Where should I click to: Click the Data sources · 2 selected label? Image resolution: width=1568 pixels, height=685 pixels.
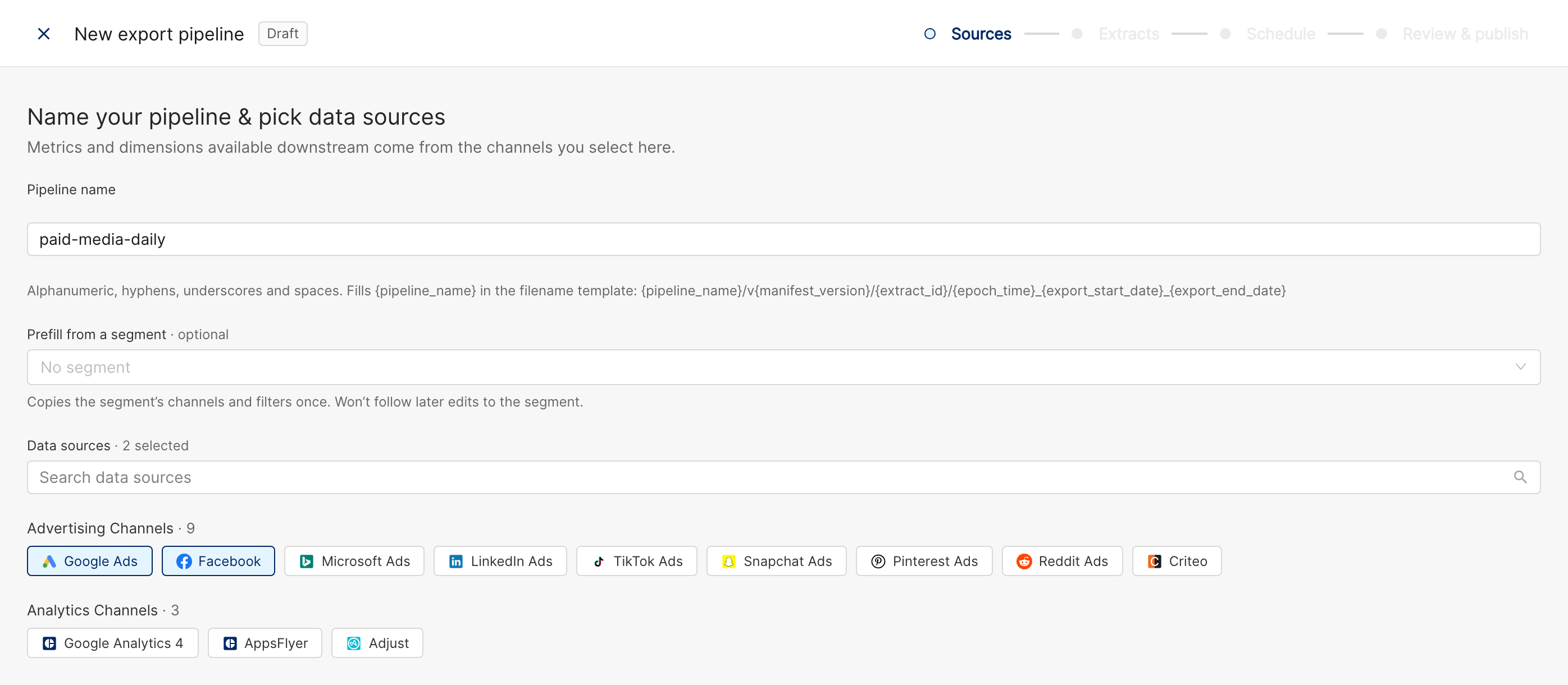pyautogui.click(x=108, y=445)
